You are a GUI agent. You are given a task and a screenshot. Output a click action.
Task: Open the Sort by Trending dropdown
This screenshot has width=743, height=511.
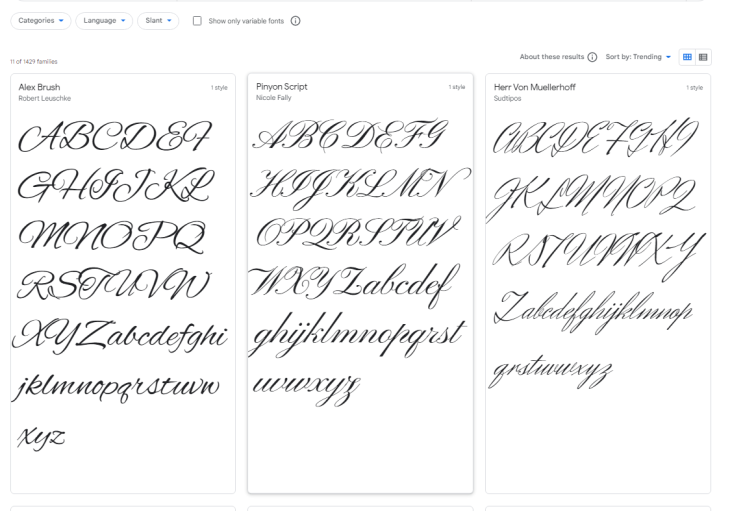coord(638,57)
